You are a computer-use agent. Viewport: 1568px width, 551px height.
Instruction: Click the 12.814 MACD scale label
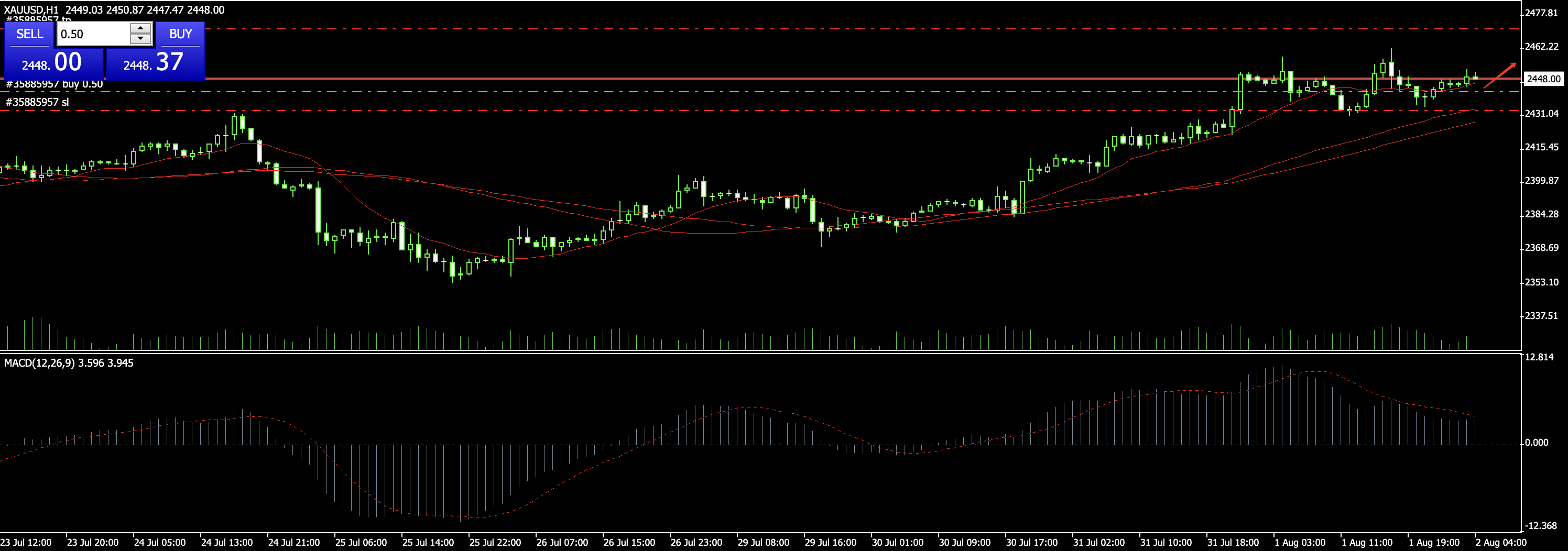coord(1539,357)
